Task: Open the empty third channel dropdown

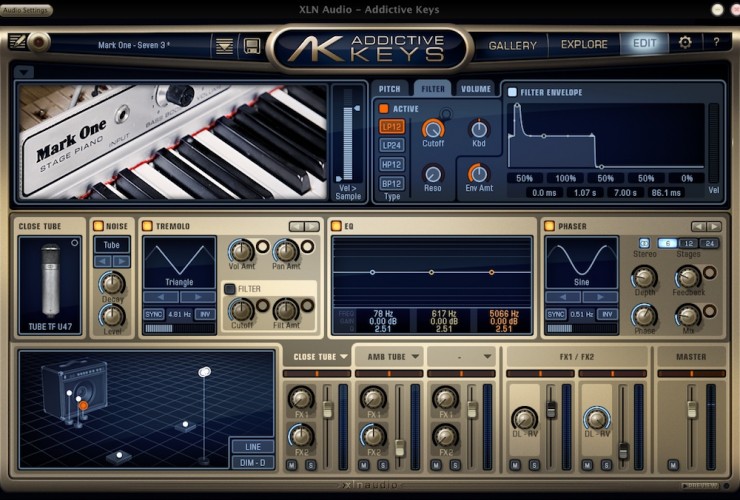Action: (x=487, y=357)
